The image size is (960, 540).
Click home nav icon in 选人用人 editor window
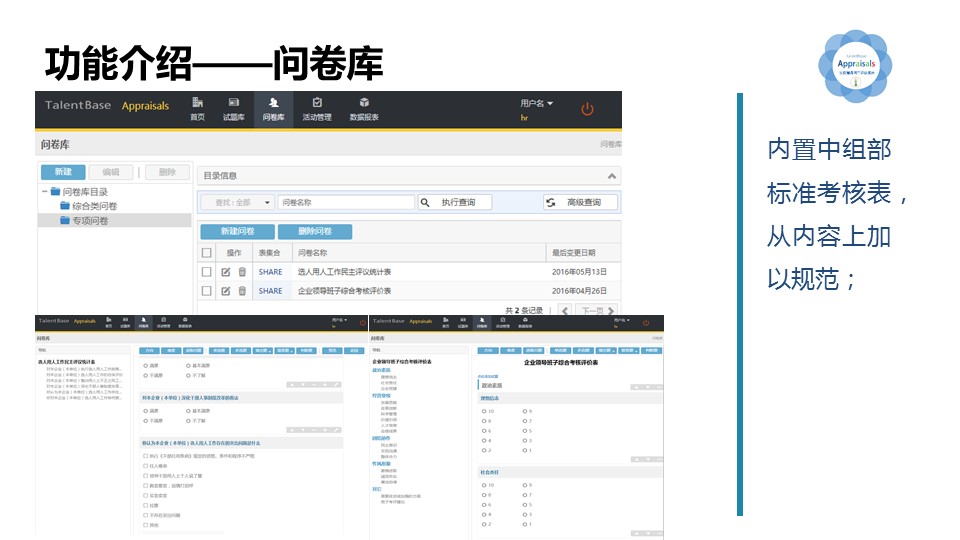coord(109,320)
